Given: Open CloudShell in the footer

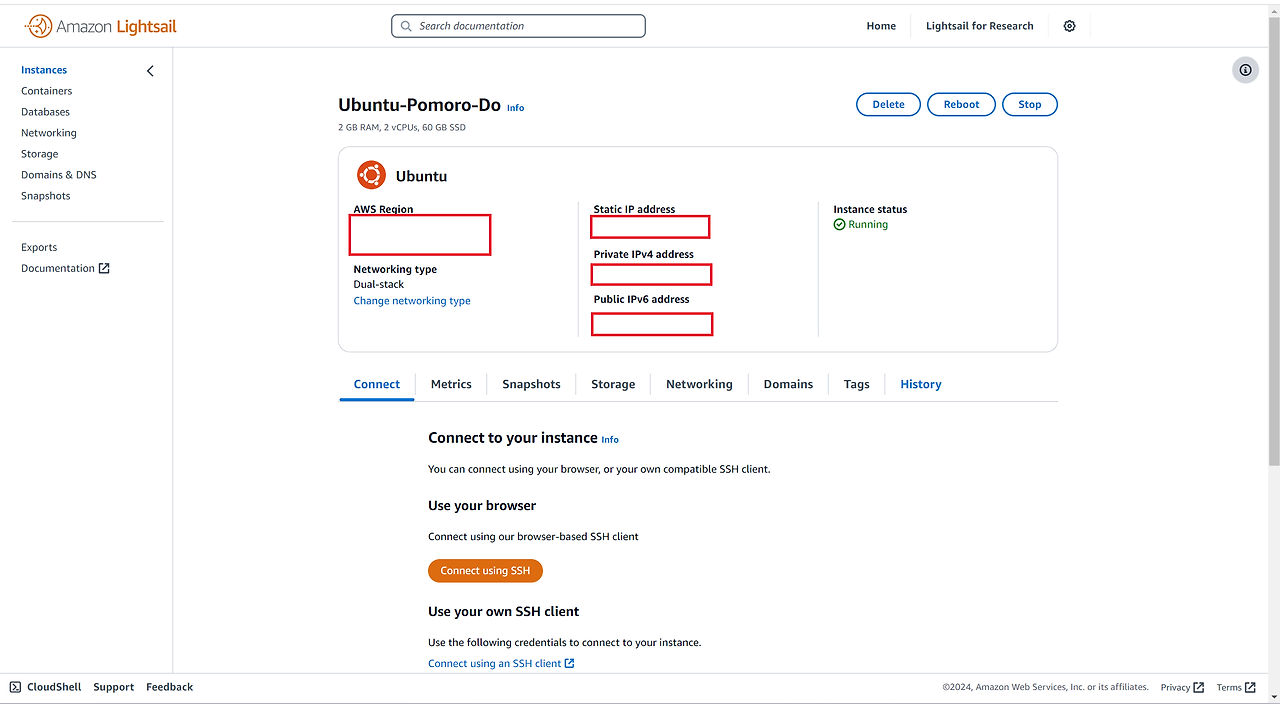Looking at the screenshot, I should point(54,687).
